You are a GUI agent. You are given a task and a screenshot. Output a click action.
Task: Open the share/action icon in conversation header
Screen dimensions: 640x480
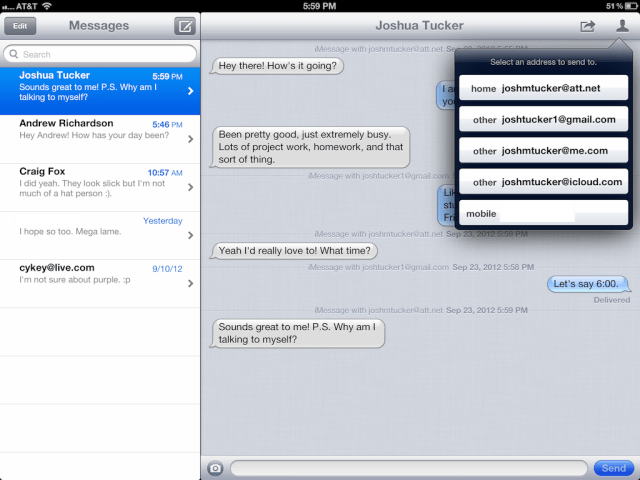pos(587,27)
